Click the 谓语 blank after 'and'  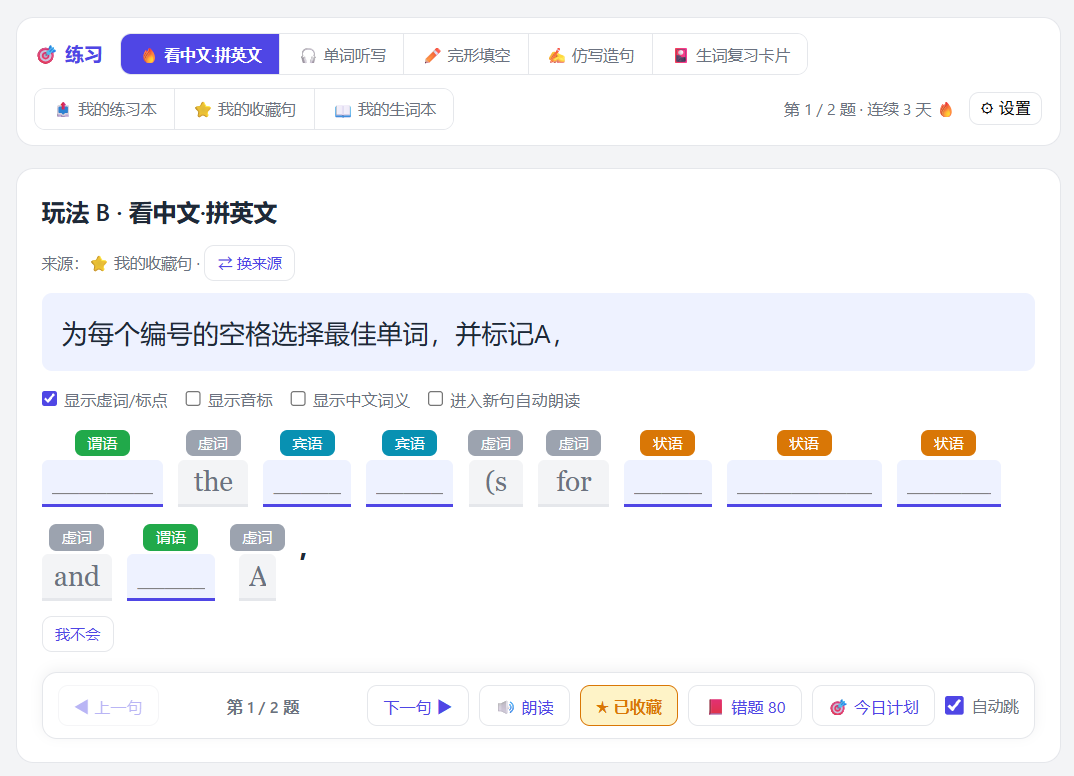[171, 577]
